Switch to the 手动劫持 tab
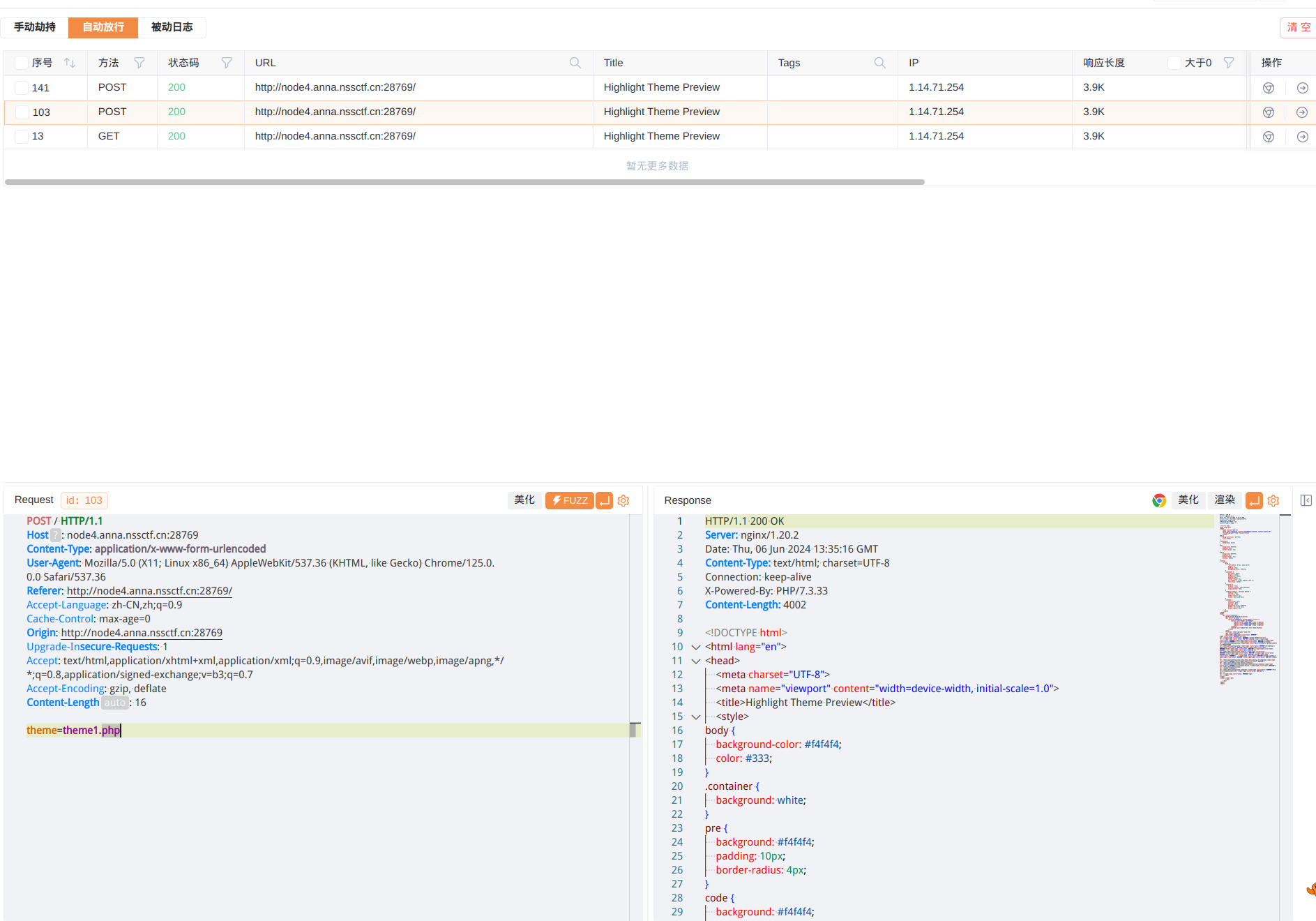Viewport: 1316px width, 921px height. pos(35,27)
